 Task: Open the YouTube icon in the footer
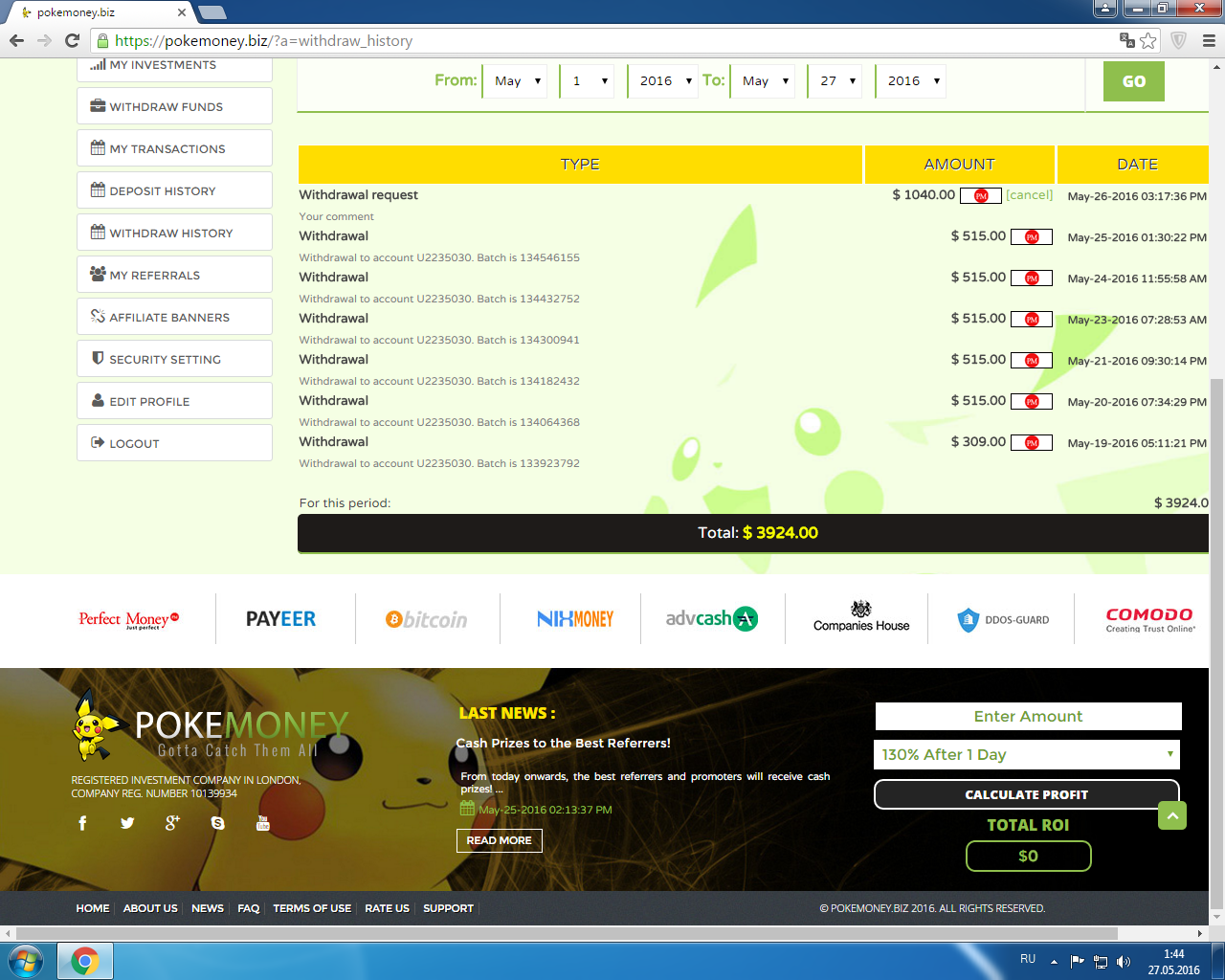click(263, 823)
